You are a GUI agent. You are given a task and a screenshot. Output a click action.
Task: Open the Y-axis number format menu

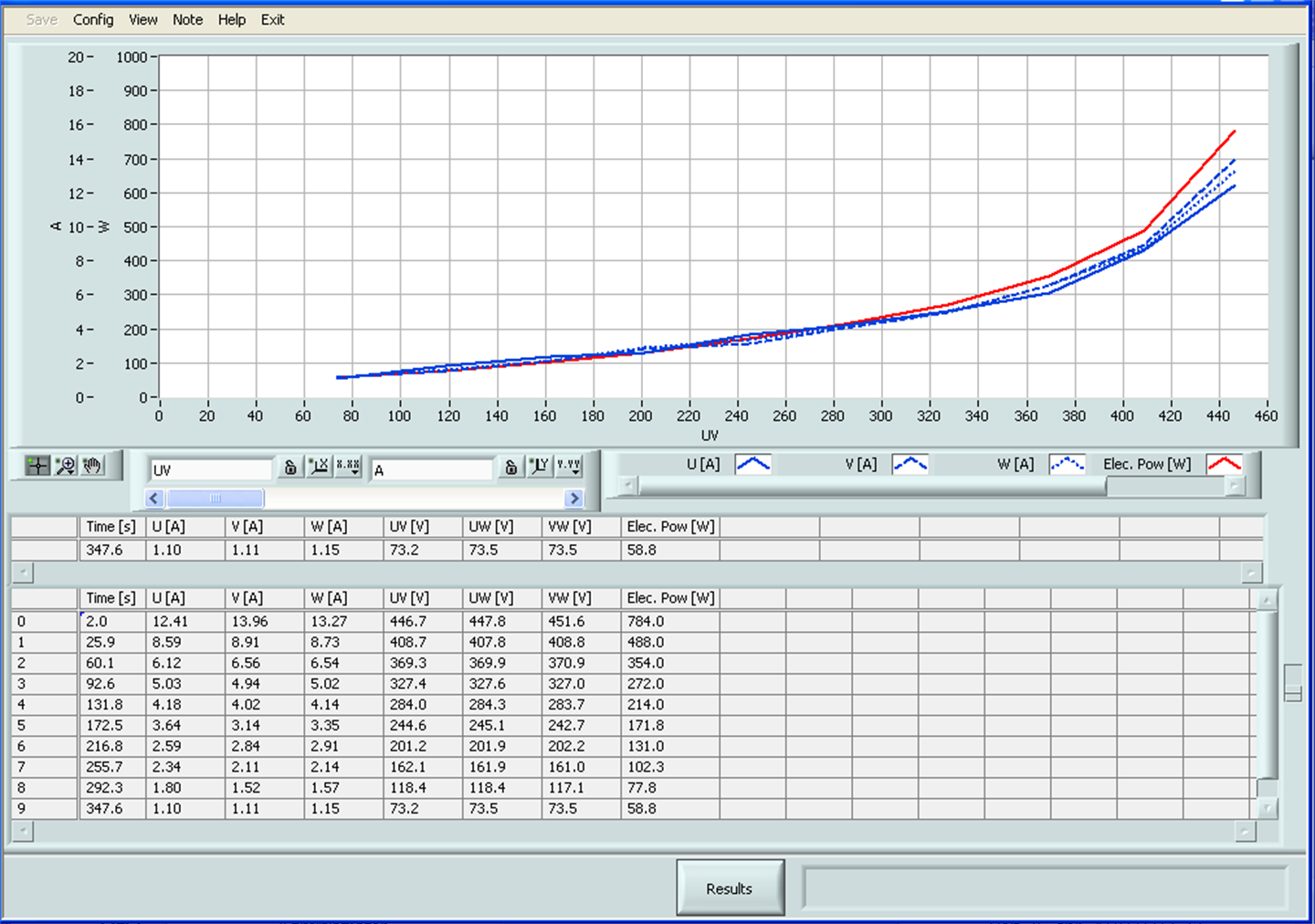569,467
